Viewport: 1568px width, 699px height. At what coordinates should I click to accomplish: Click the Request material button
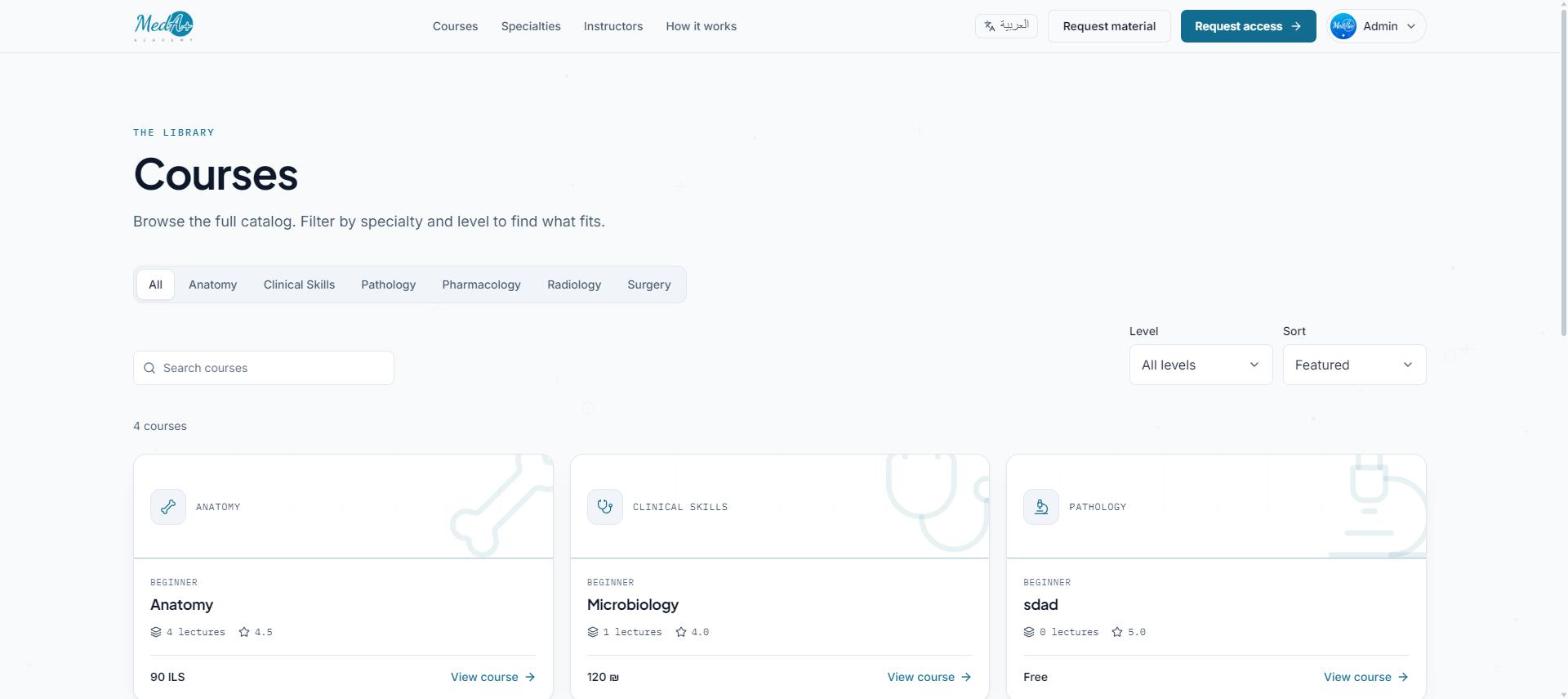pyautogui.click(x=1109, y=26)
